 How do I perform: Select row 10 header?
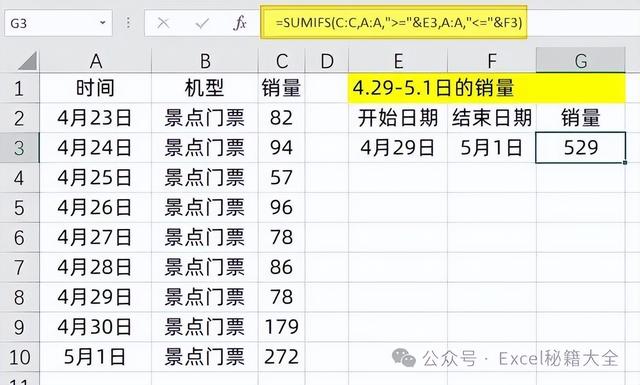(x=20, y=357)
